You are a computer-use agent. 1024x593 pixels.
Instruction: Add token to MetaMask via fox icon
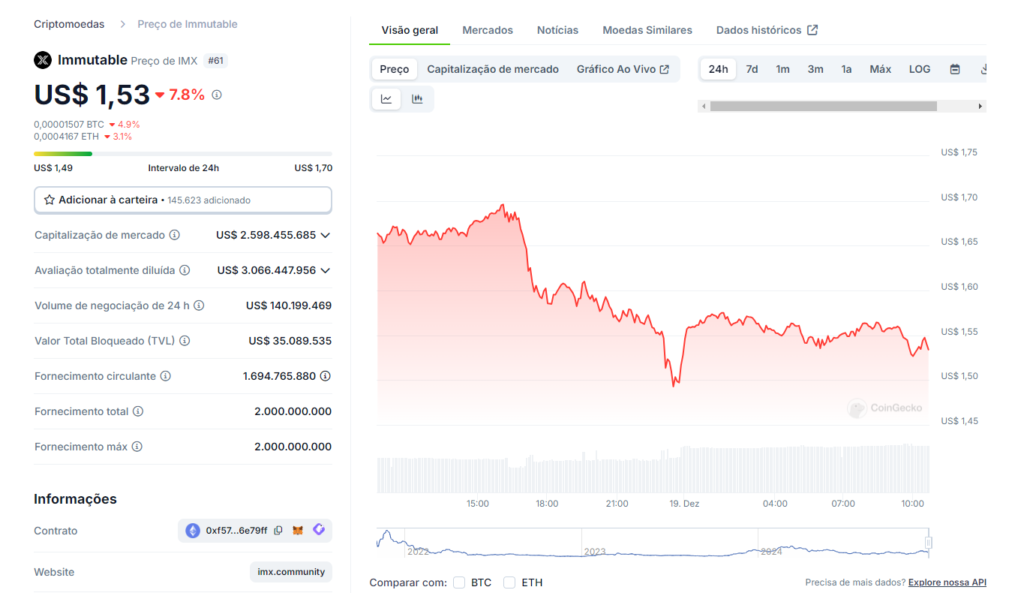click(x=298, y=530)
